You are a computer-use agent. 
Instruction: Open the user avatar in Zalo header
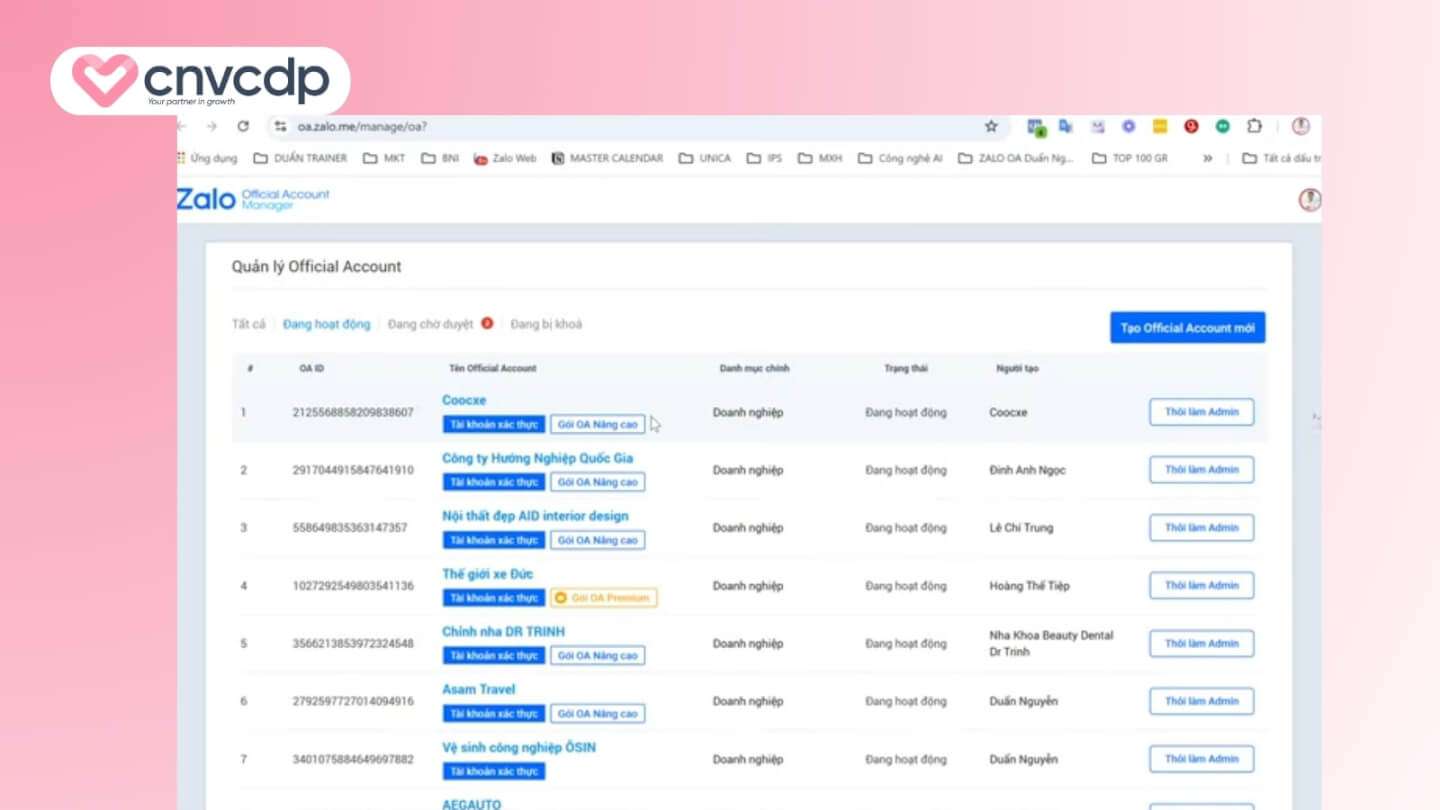pyautogui.click(x=1309, y=200)
